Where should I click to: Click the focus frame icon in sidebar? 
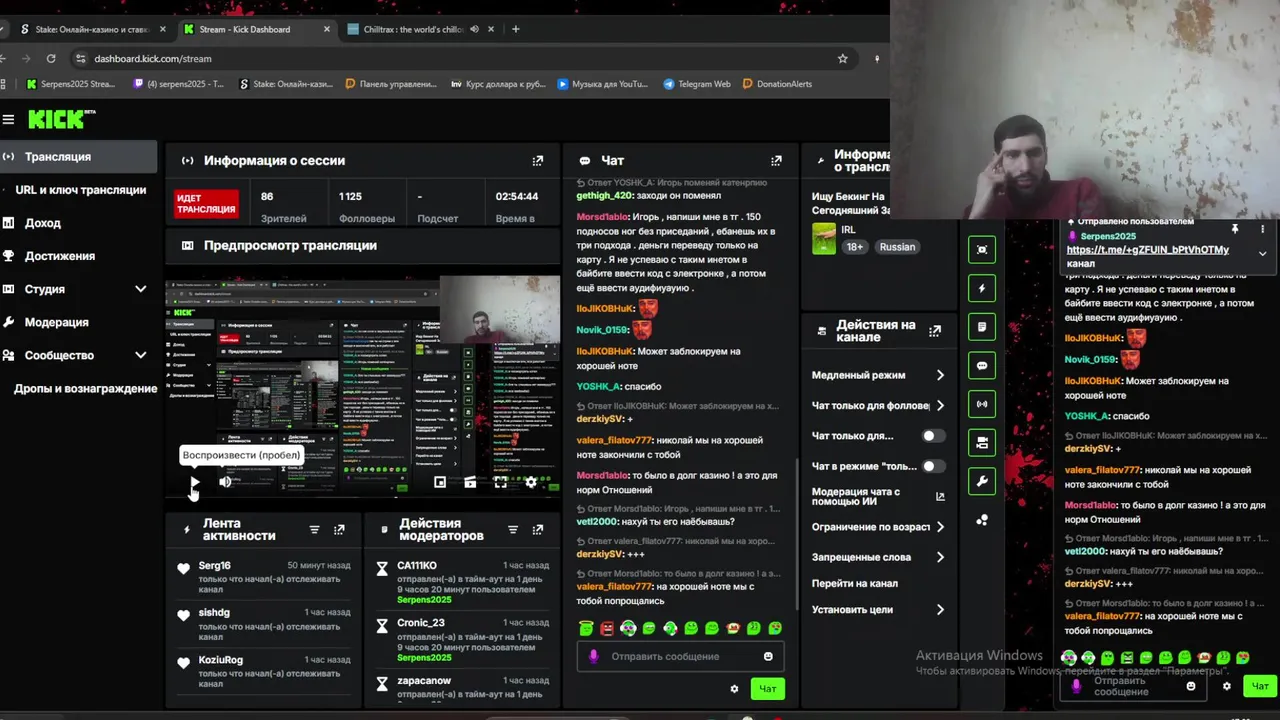click(x=982, y=250)
